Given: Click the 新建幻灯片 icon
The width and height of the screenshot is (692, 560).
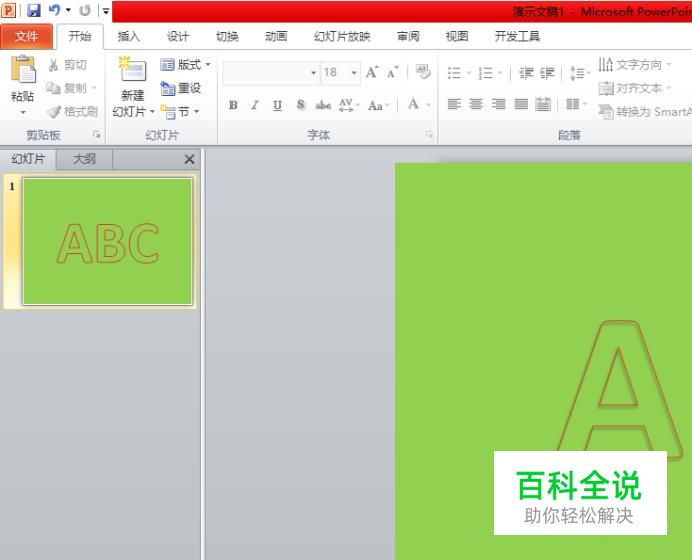Looking at the screenshot, I should point(132,69).
